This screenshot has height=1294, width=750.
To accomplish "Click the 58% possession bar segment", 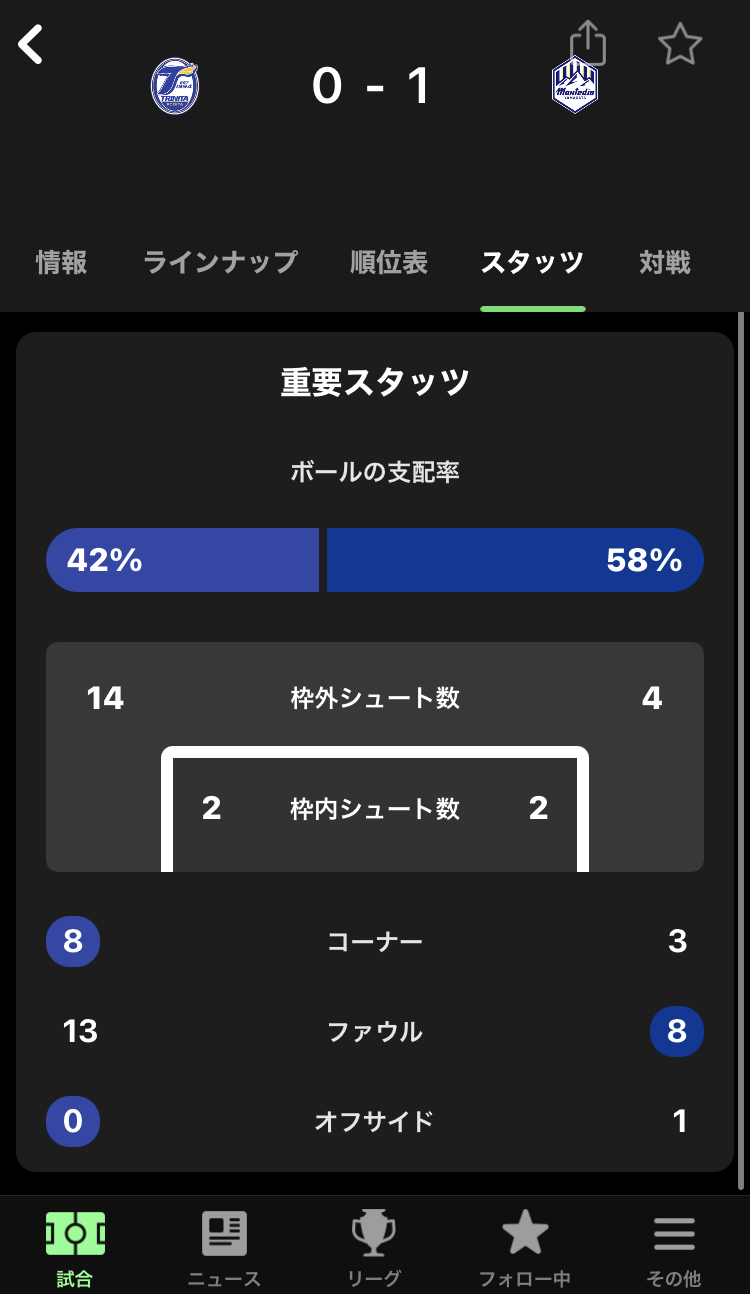I will pyautogui.click(x=515, y=560).
